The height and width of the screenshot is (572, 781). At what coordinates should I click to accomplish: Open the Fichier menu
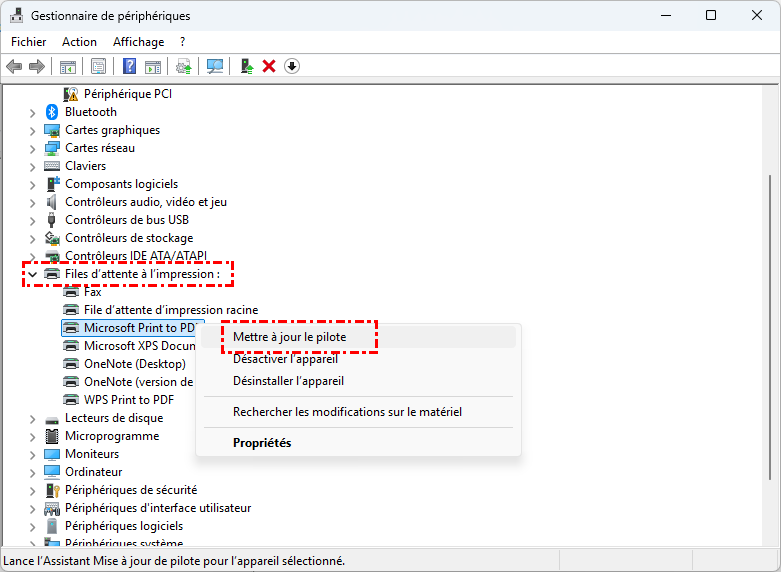pos(28,42)
